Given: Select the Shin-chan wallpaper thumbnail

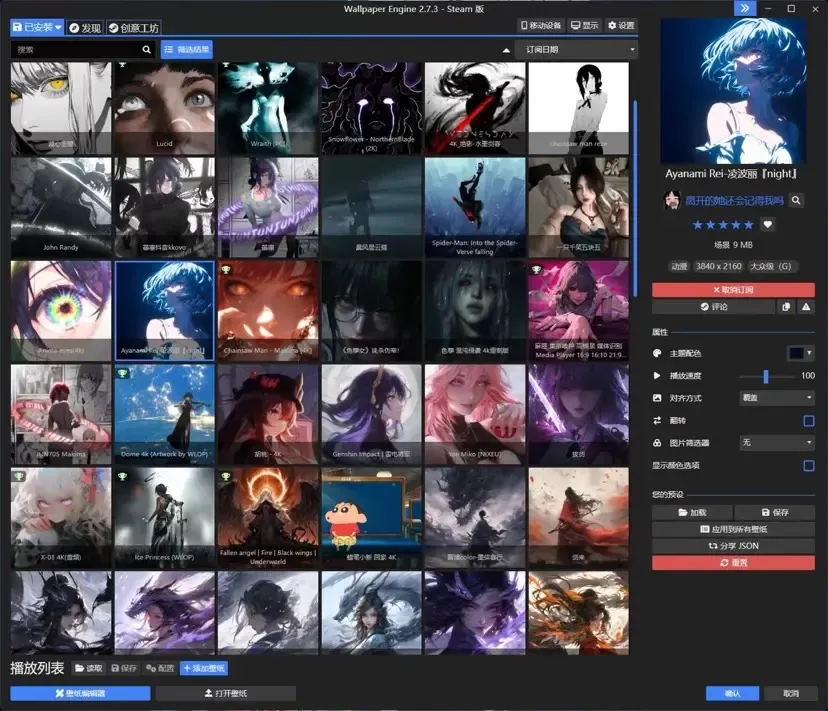Looking at the screenshot, I should (x=372, y=518).
